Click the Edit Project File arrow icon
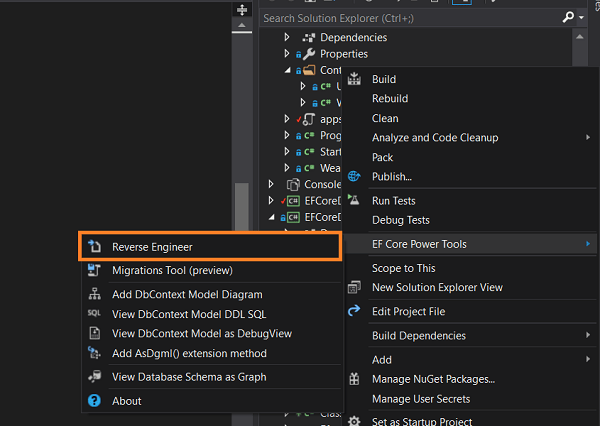600x426 pixels. 354,310
